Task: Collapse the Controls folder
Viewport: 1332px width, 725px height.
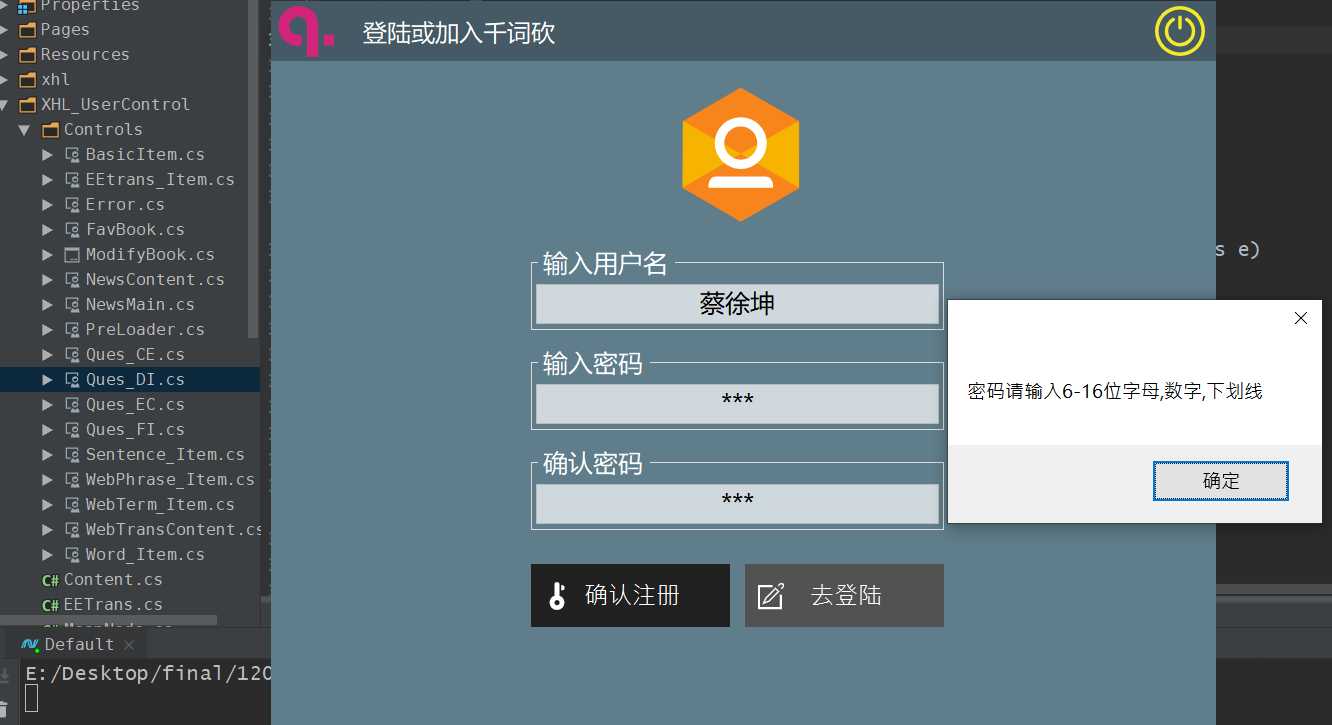Action: coord(24,129)
